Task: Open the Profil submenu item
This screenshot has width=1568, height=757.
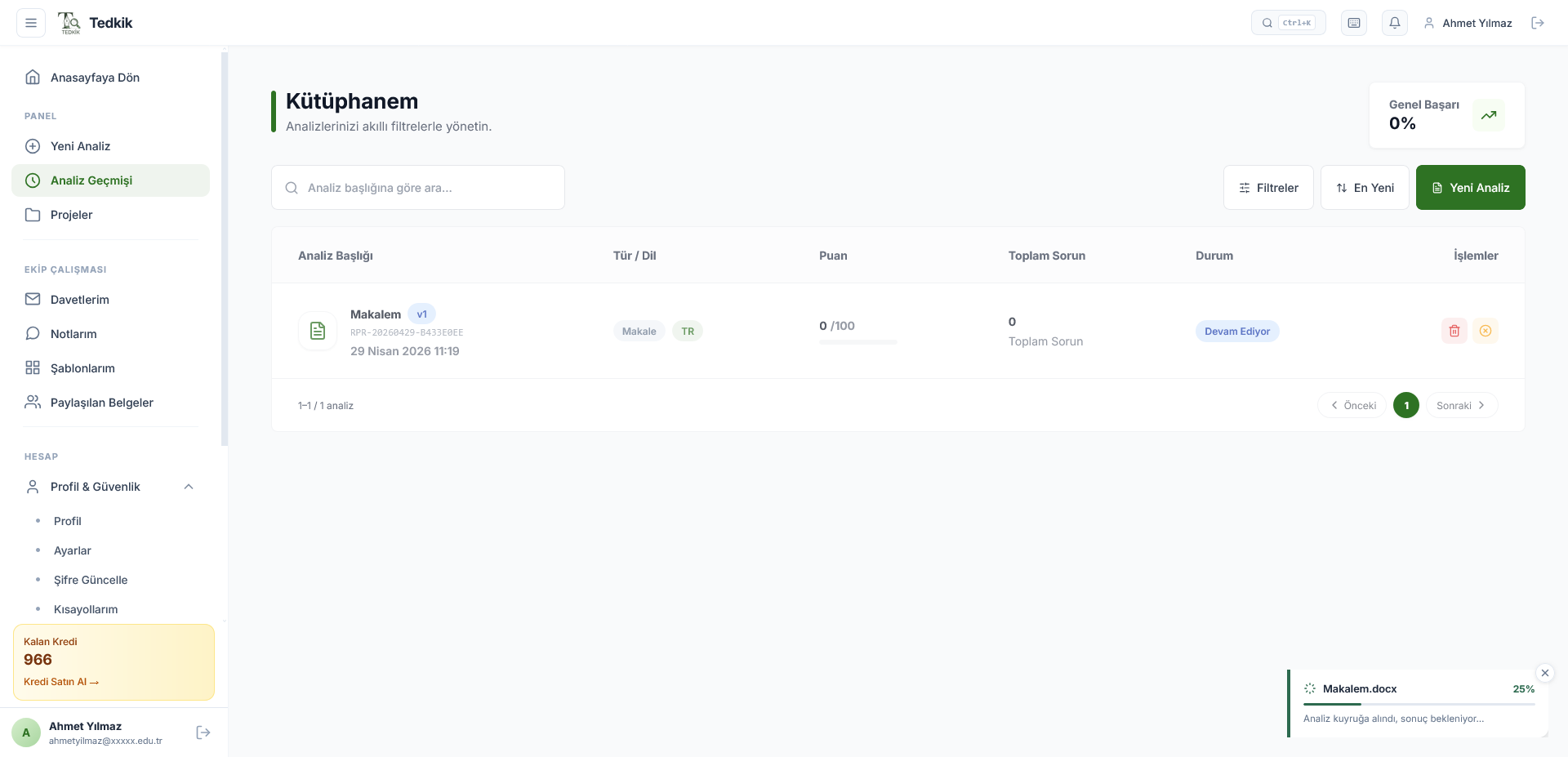Action: [68, 521]
